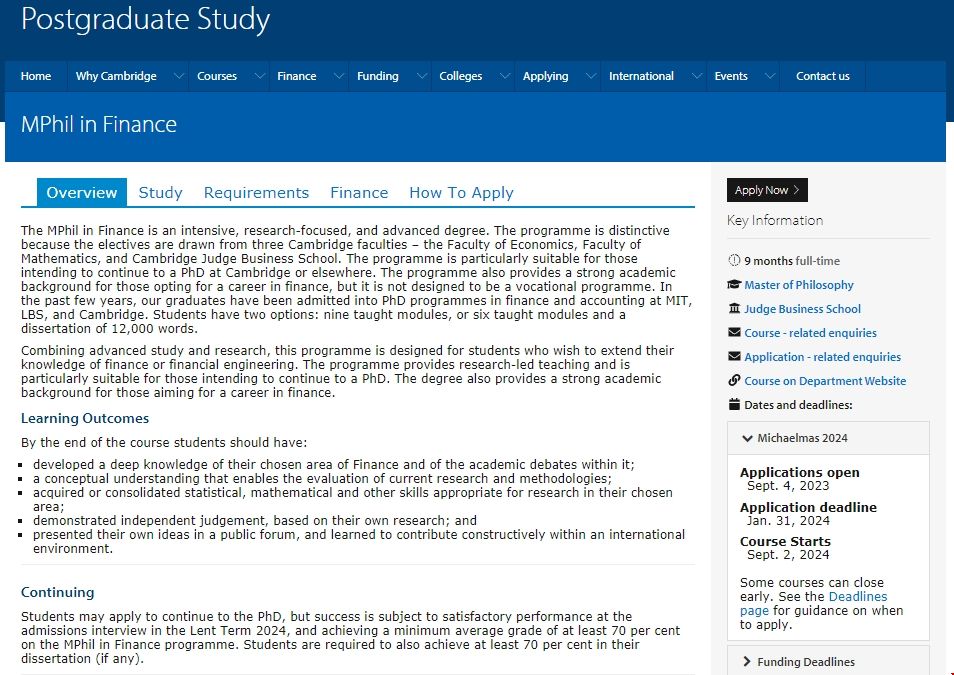Click the chain link icon for Department Website
Image resolution: width=954 pixels, height=675 pixels.
point(735,381)
